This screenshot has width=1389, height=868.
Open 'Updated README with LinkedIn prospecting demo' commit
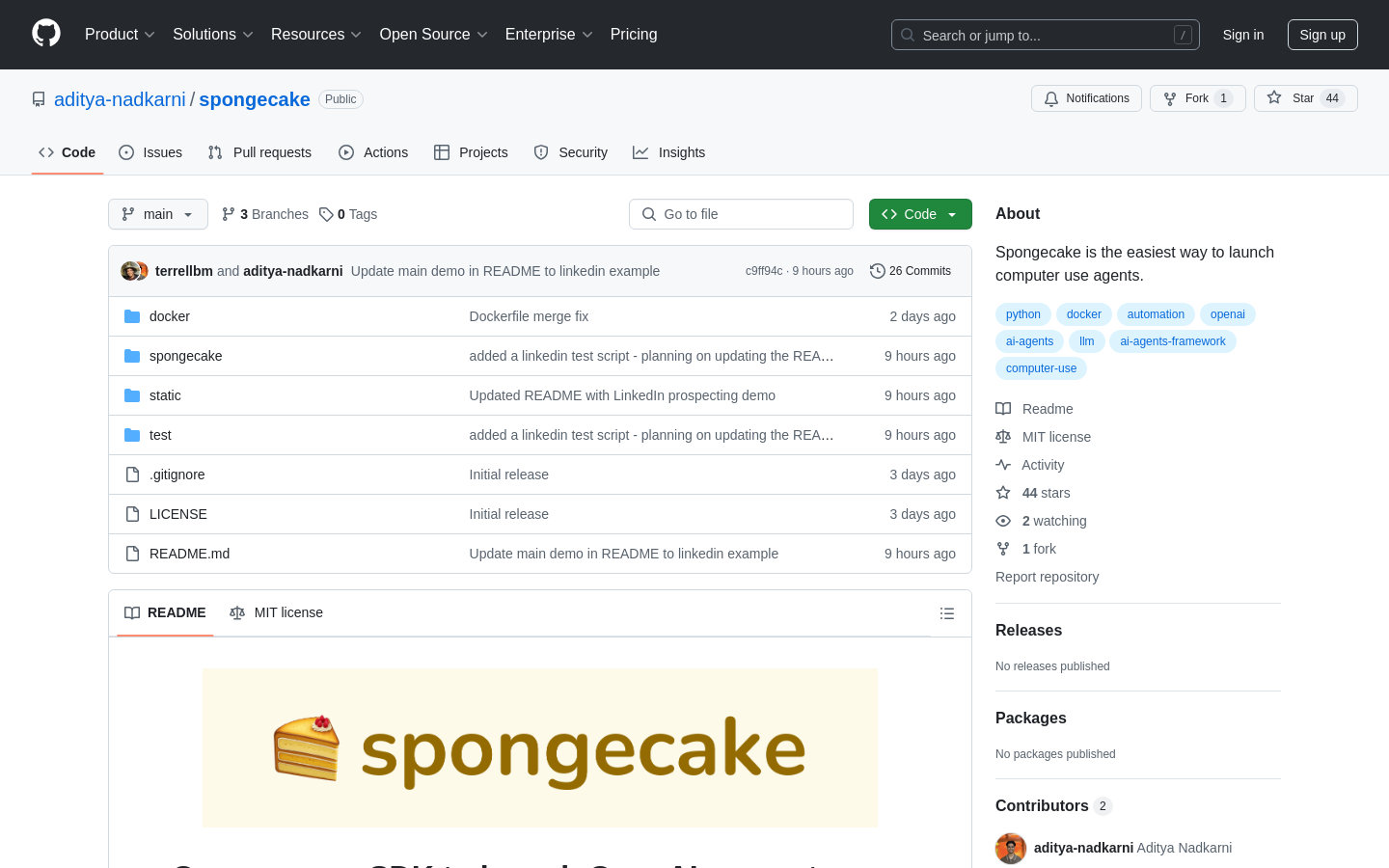tap(622, 395)
